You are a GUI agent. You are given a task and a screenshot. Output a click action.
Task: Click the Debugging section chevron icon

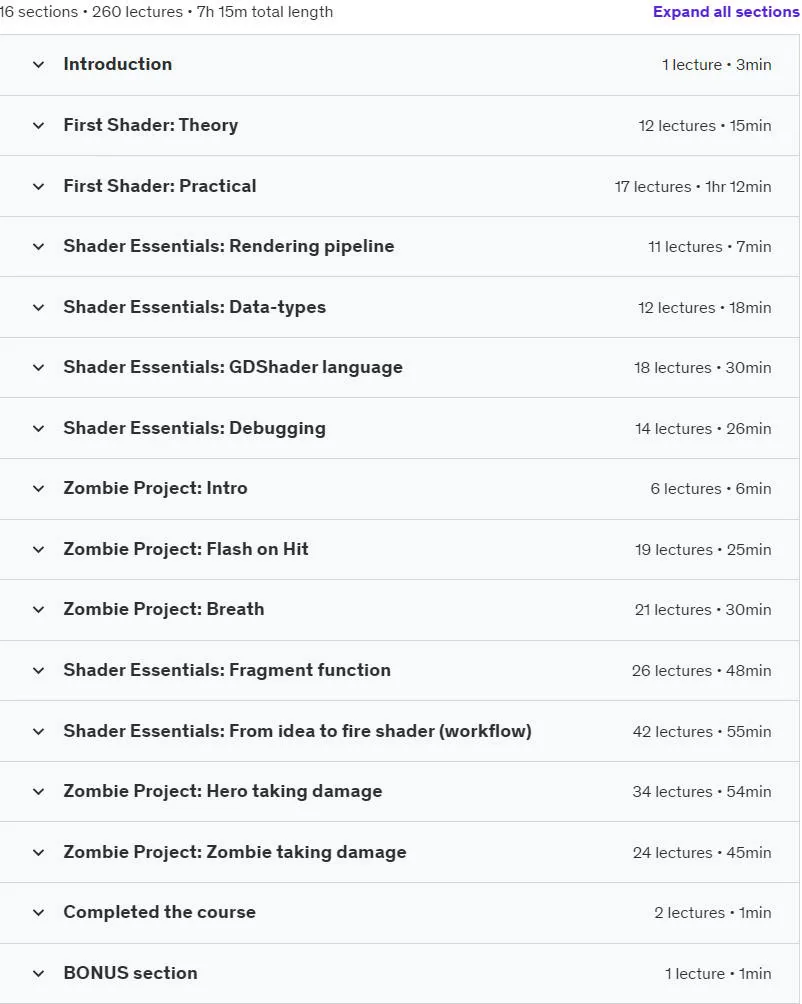(x=38, y=428)
